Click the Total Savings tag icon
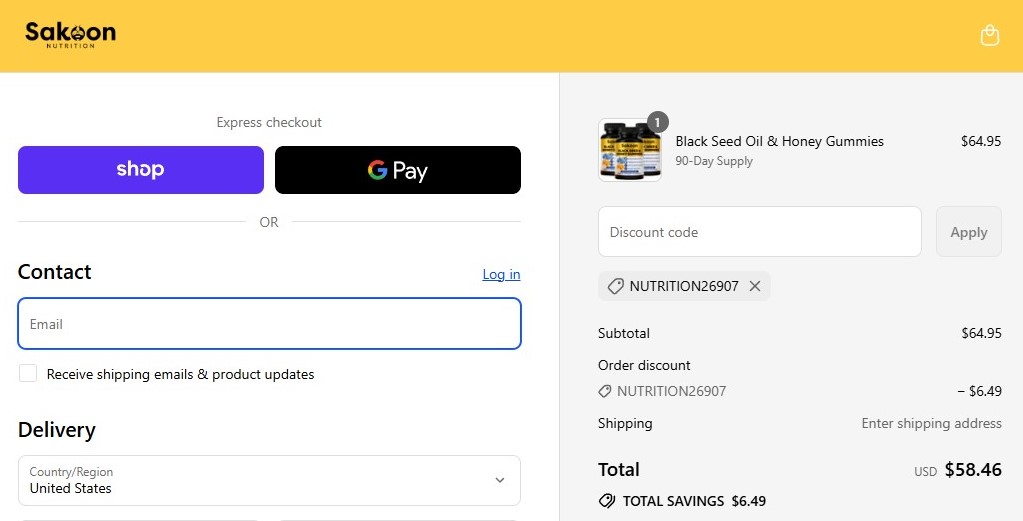Screen dimensions: 1023x521 (606, 501)
